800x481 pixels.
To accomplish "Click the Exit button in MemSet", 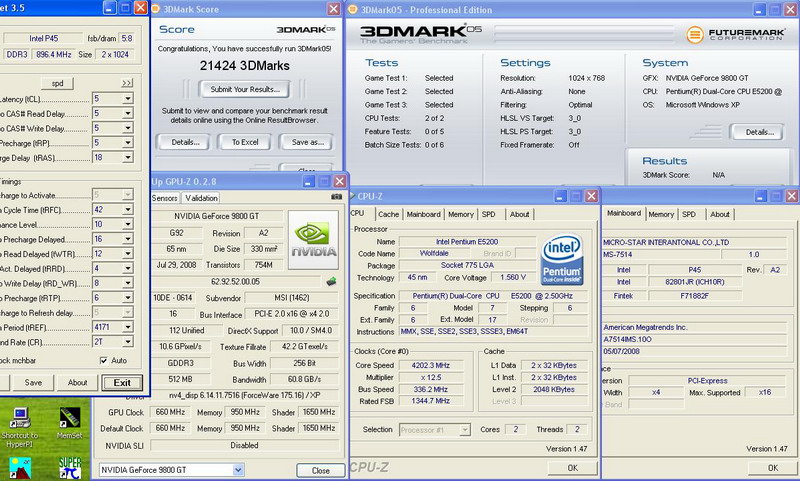I will pos(122,383).
